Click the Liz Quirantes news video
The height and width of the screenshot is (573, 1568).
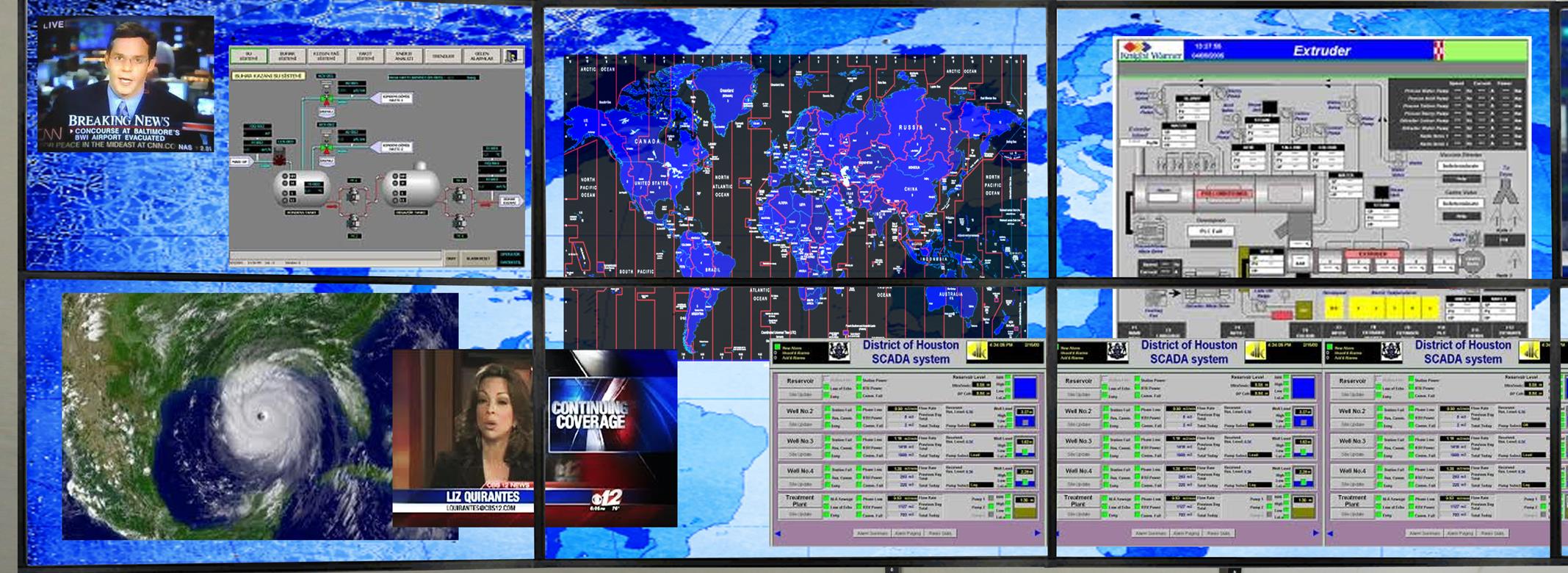pos(463,438)
